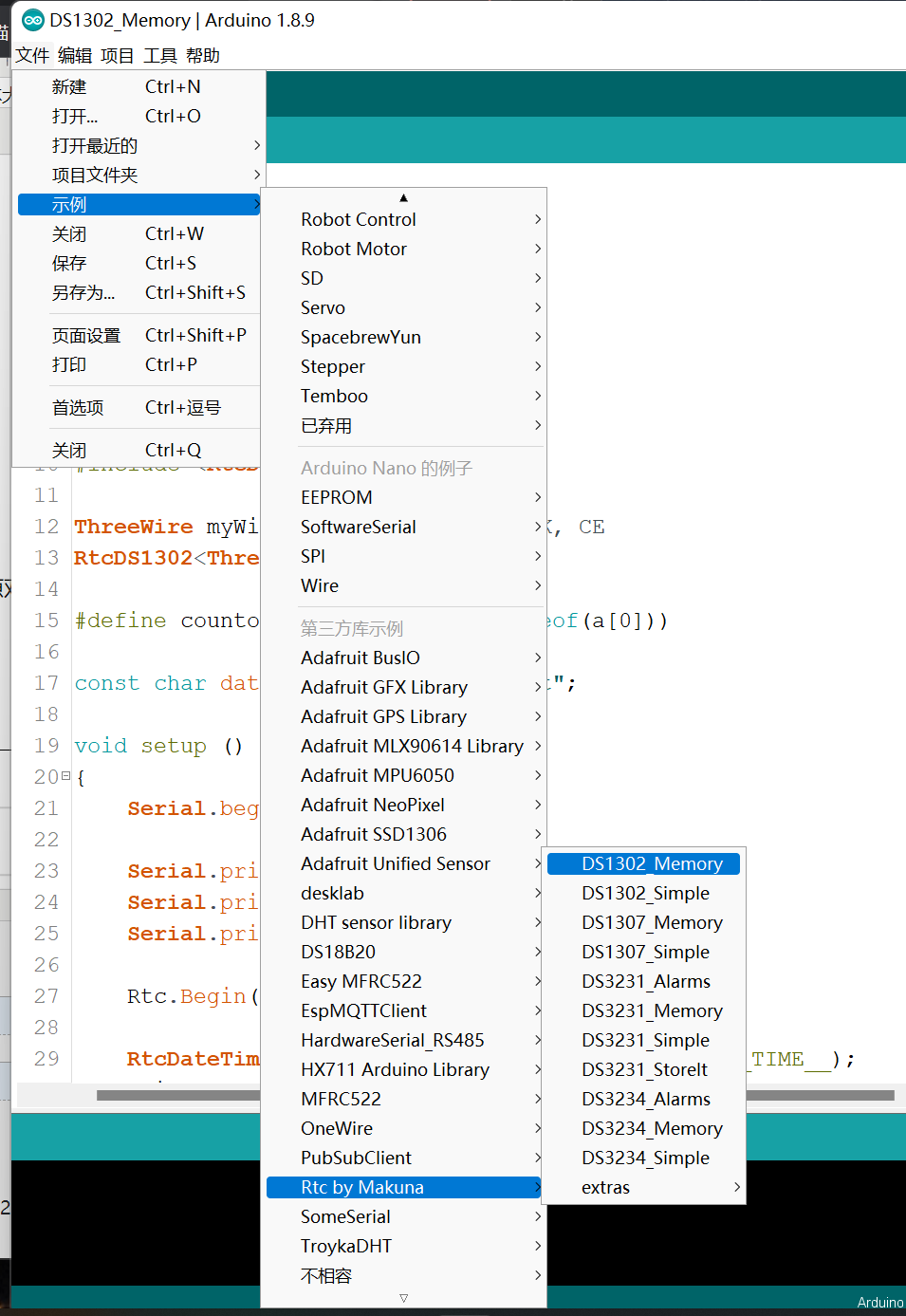
Task: Open the 项目 menu
Action: 118,56
